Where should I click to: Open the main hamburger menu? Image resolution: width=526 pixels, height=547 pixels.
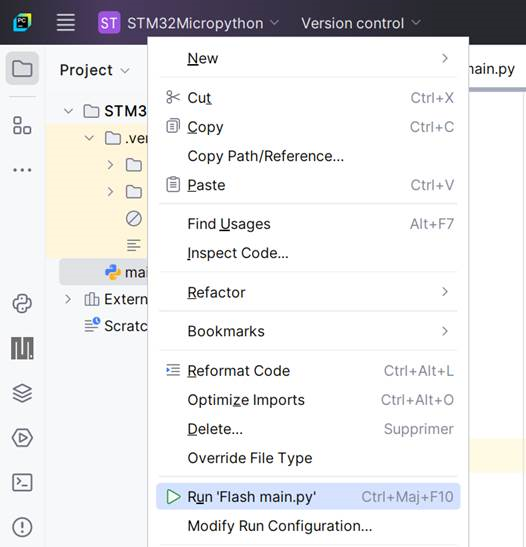point(66,23)
